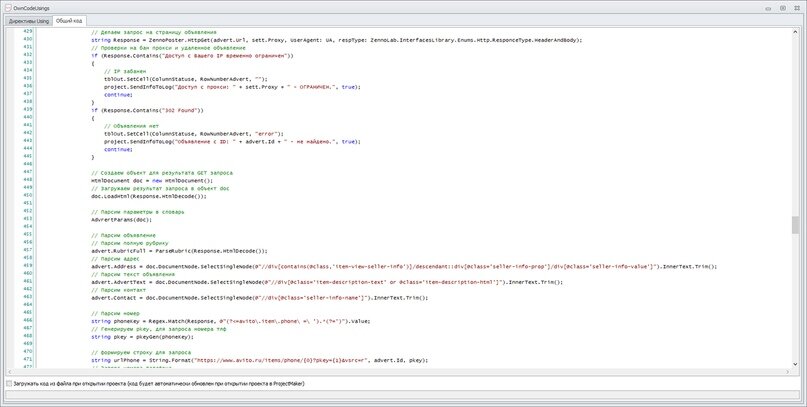
Task: Click the comment '// Парсим номер'
Action: 115,313
